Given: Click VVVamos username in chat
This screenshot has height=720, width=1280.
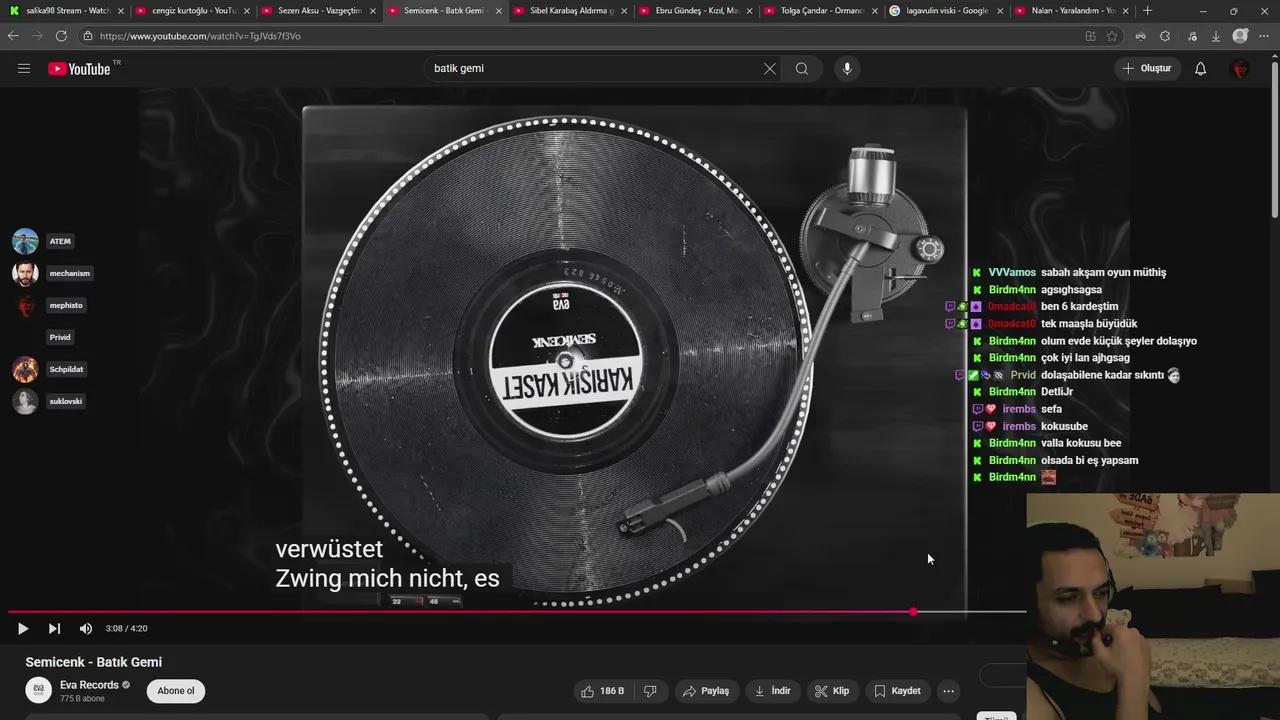Looking at the screenshot, I should click(x=1012, y=273).
